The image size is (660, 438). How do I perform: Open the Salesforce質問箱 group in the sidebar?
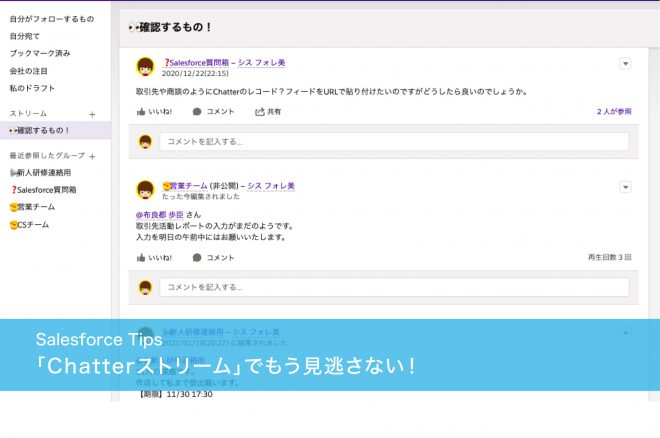[x=43, y=190]
